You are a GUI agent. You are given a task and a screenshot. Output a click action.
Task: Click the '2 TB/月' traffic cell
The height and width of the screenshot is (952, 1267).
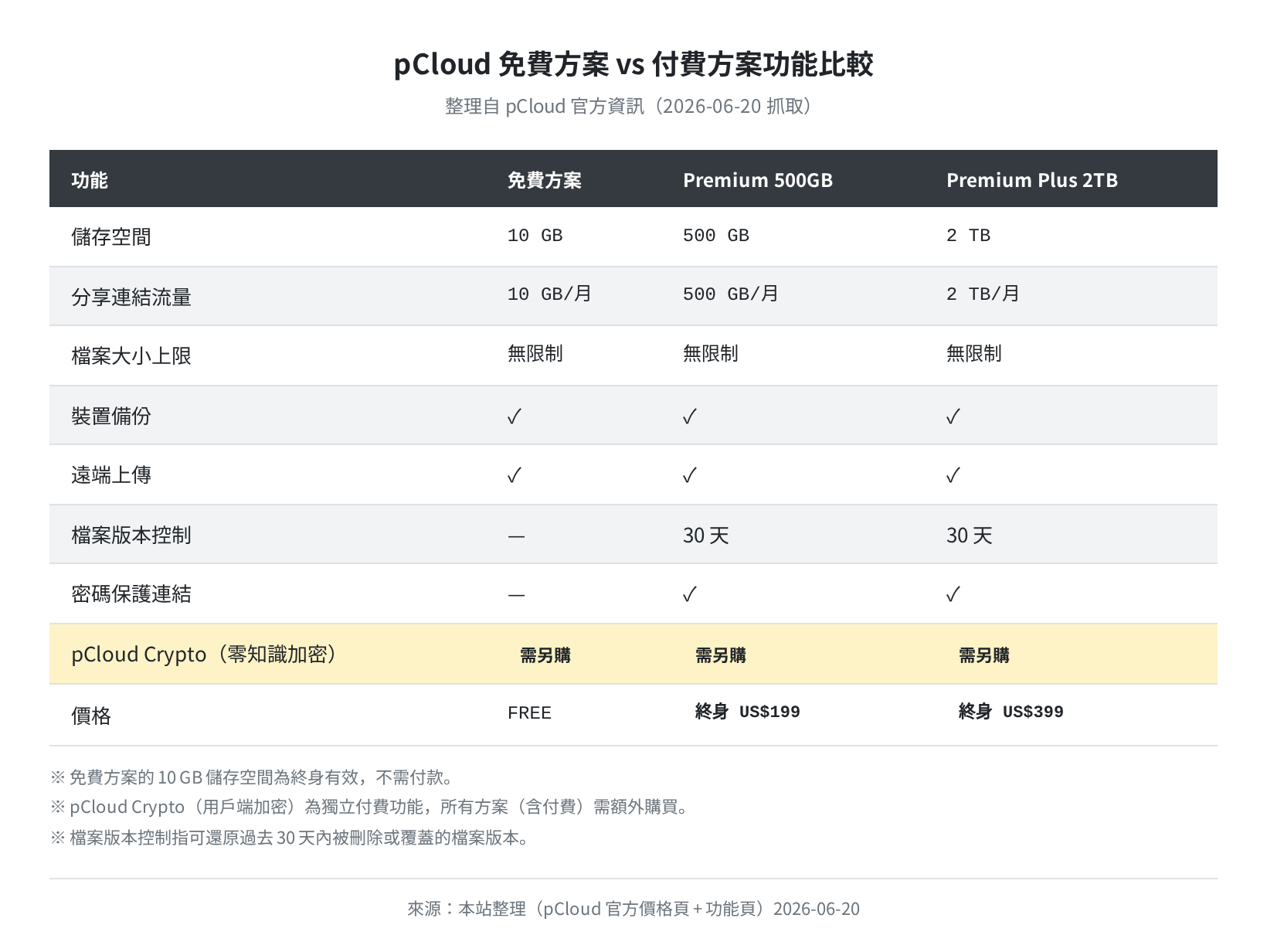pyautogui.click(x=983, y=294)
